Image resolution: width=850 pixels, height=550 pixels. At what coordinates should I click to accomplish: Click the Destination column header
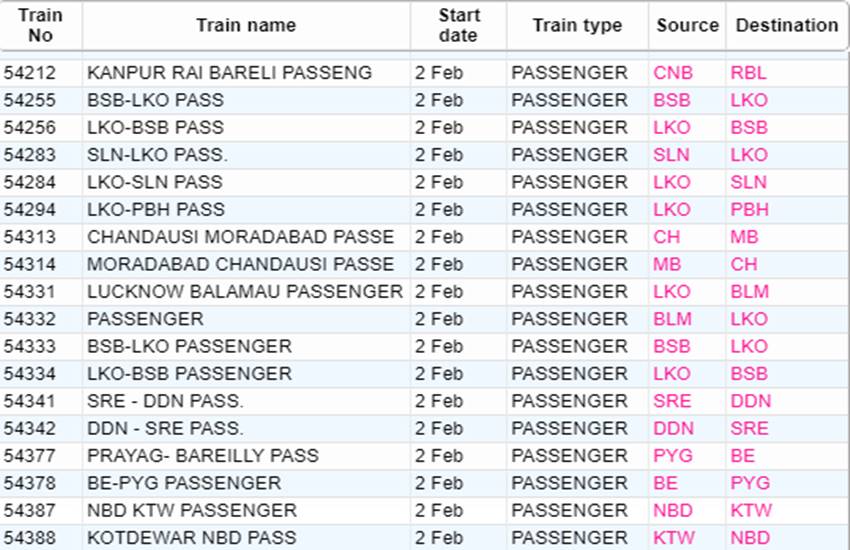pyautogui.click(x=787, y=25)
